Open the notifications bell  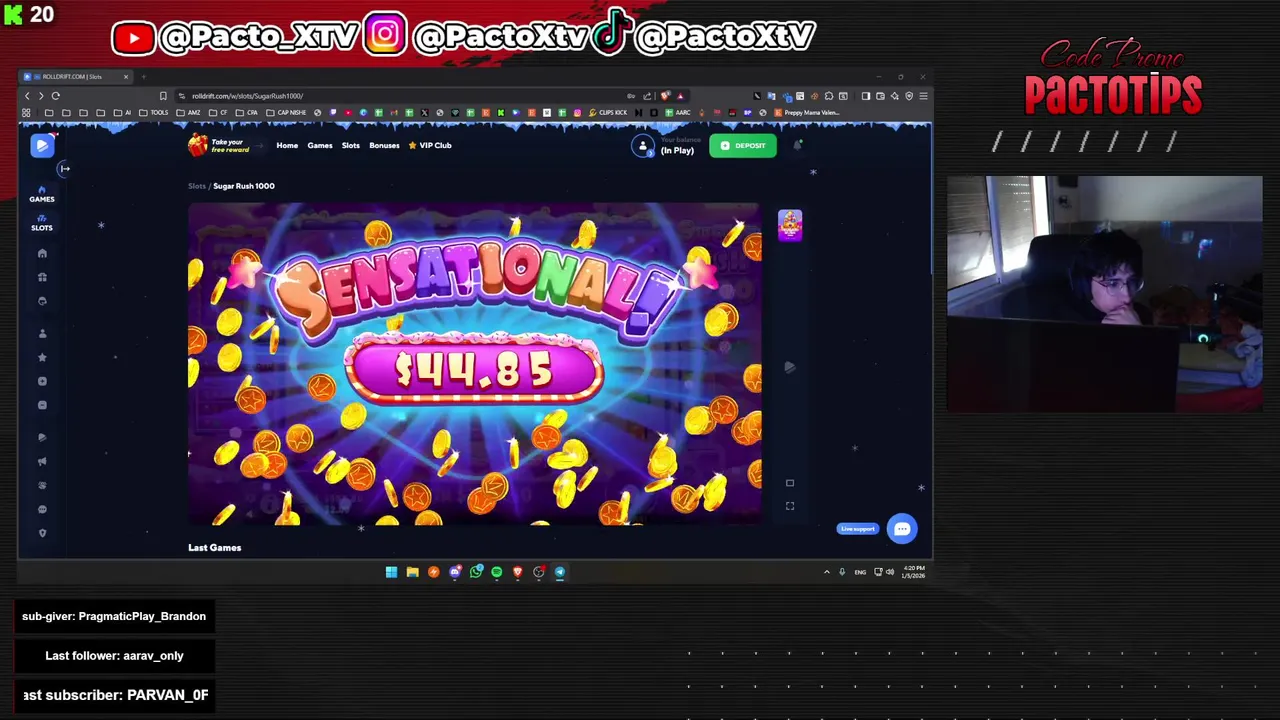tap(798, 146)
